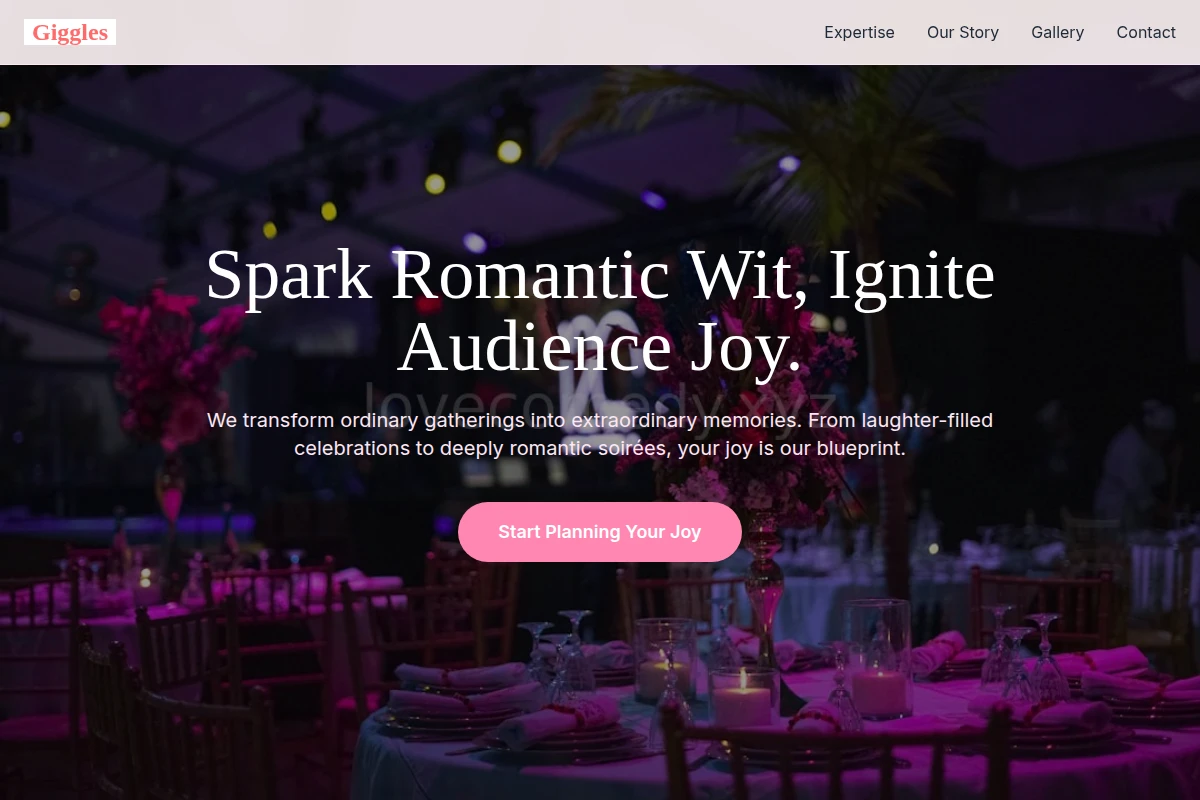Click the Giggles logo
Image resolution: width=1200 pixels, height=800 pixels.
pos(70,32)
